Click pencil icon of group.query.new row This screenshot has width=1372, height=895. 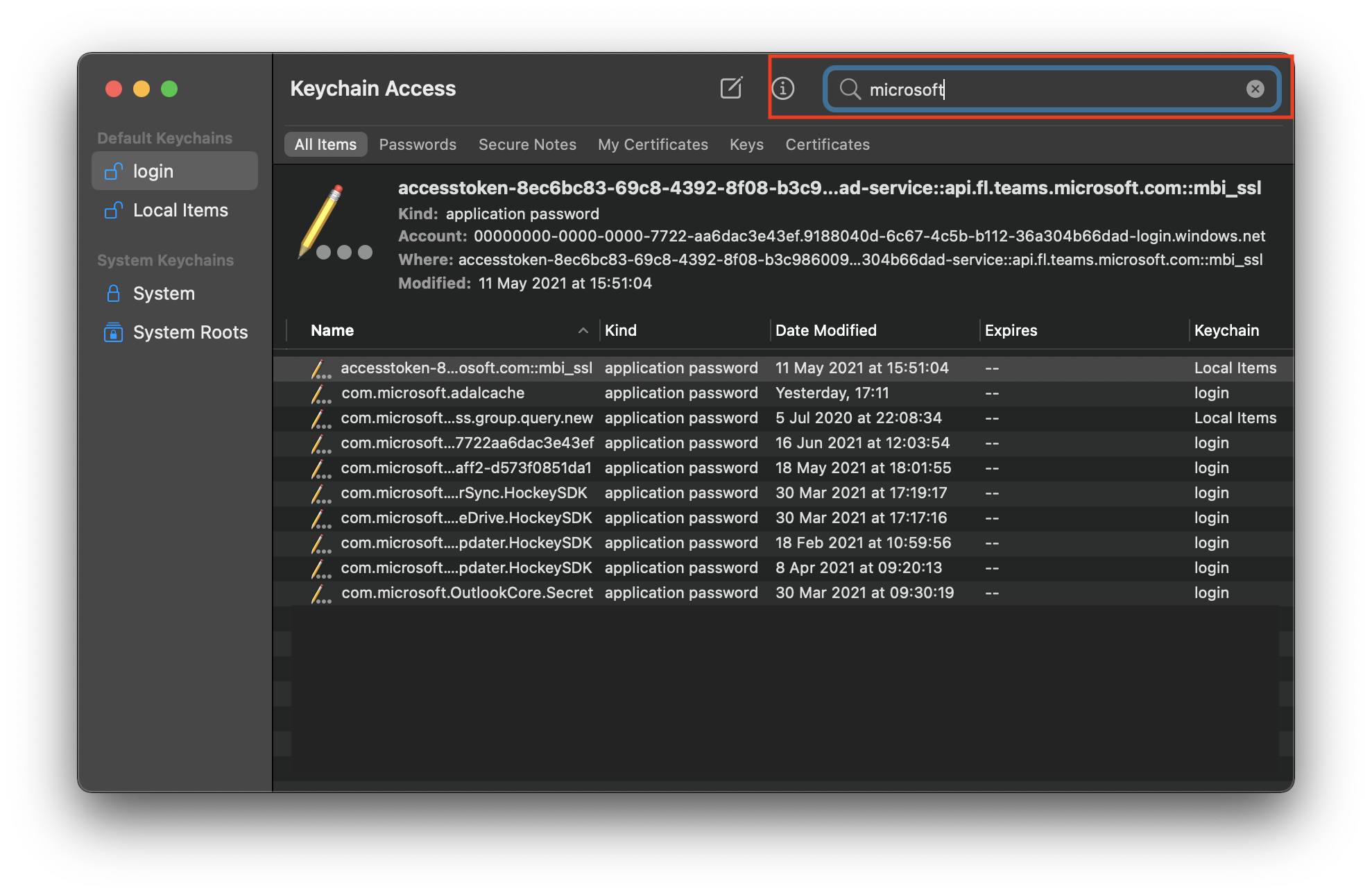point(320,418)
